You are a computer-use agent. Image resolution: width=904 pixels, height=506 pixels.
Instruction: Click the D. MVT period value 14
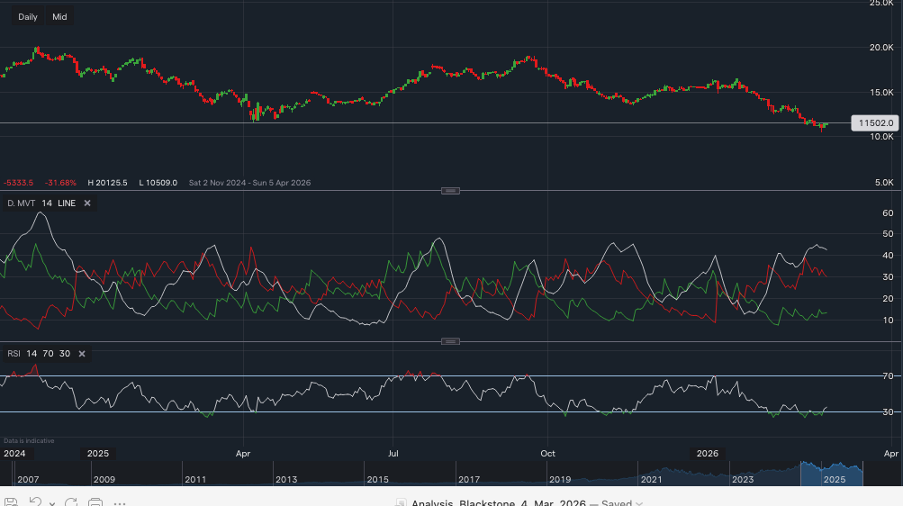47,203
